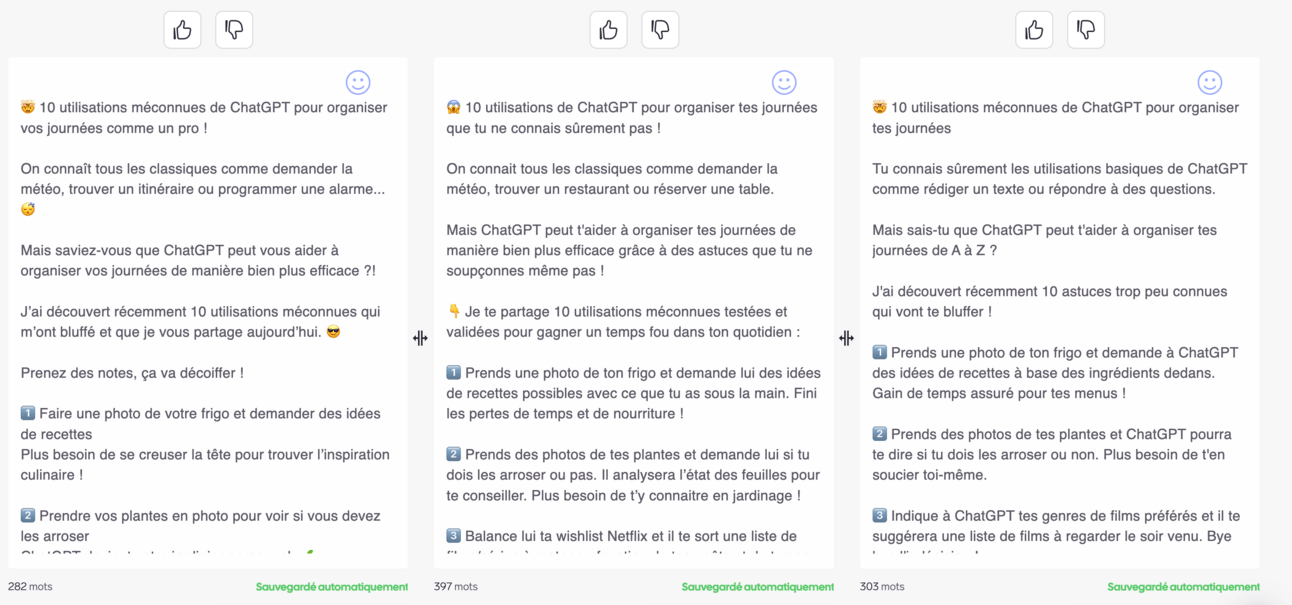Thumbs down the right draft

[x=1086, y=30]
